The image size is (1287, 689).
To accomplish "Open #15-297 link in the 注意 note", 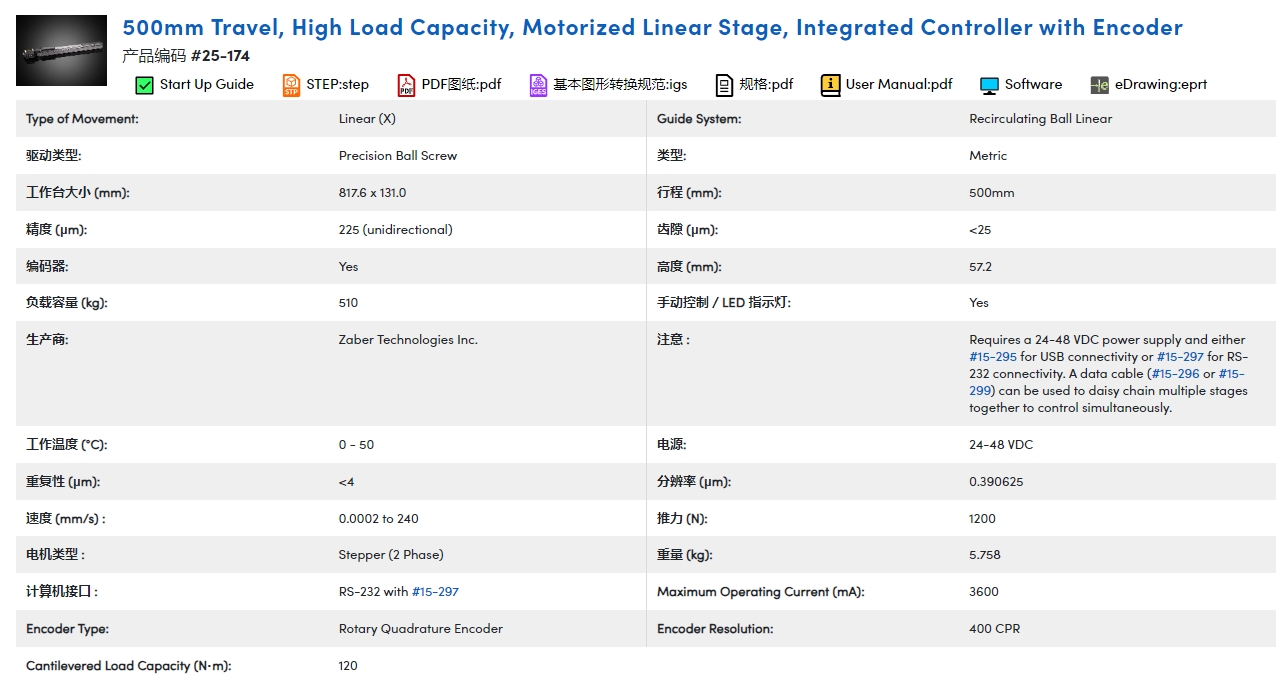I will (x=1179, y=357).
